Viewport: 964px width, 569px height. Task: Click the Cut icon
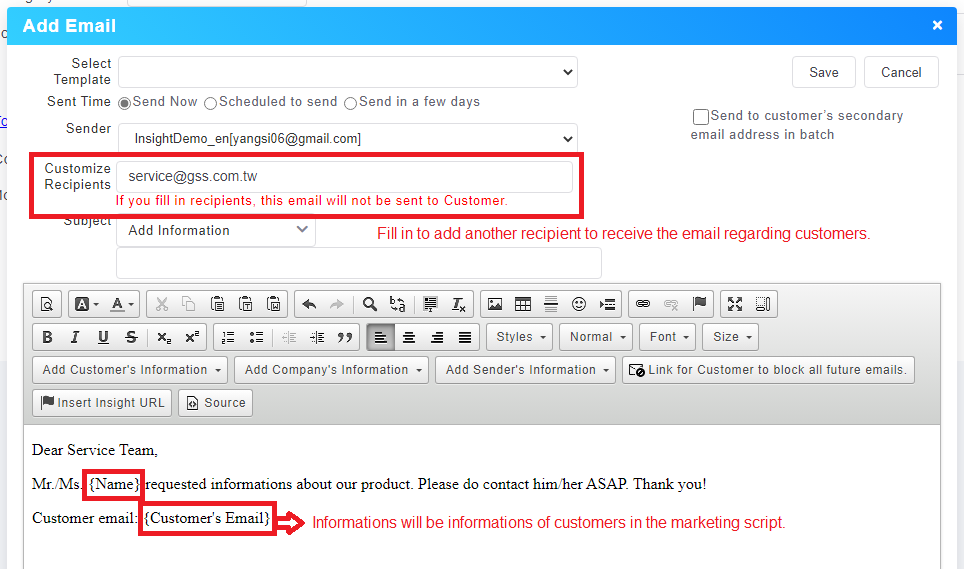pyautogui.click(x=162, y=304)
